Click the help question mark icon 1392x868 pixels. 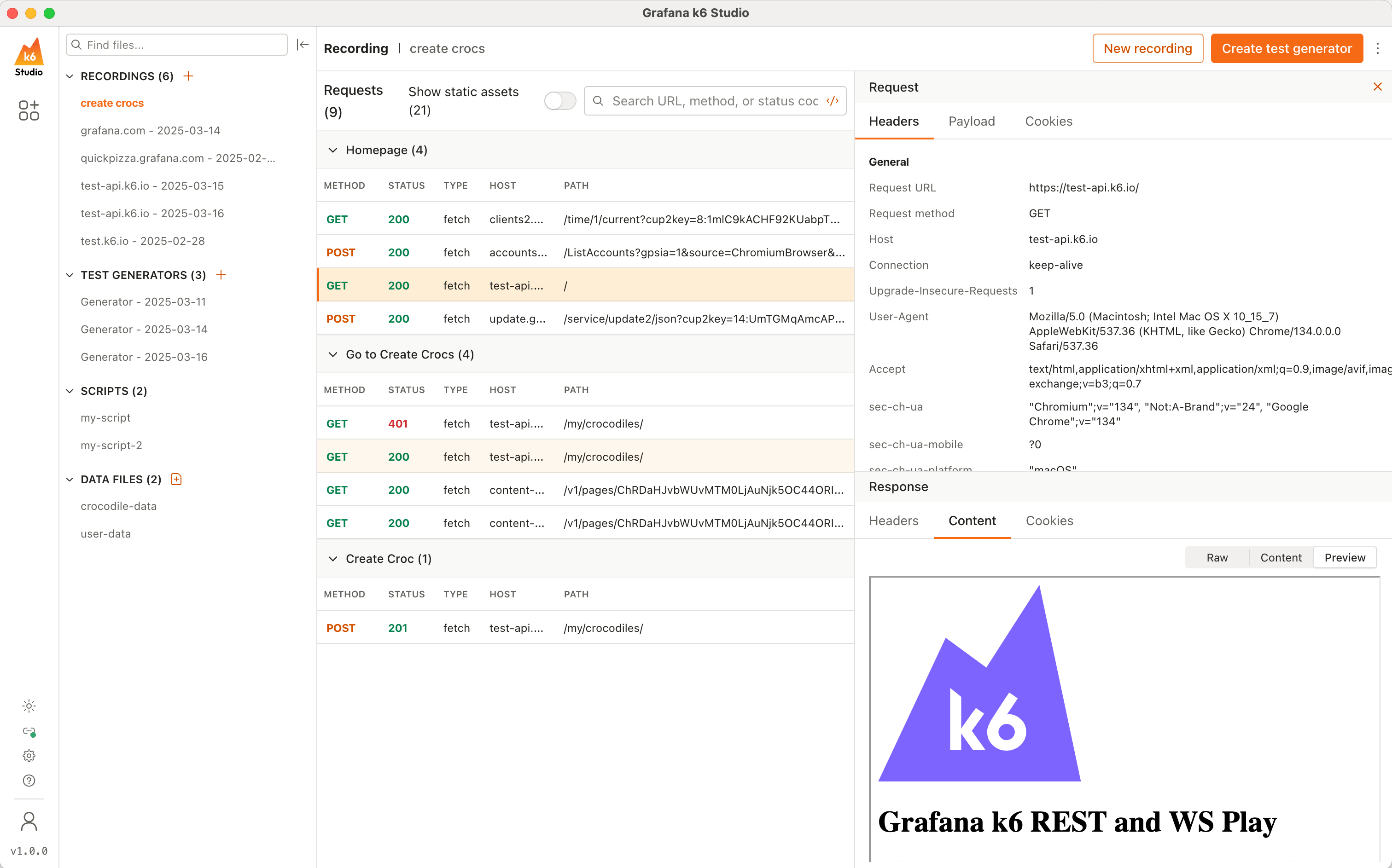[29, 781]
